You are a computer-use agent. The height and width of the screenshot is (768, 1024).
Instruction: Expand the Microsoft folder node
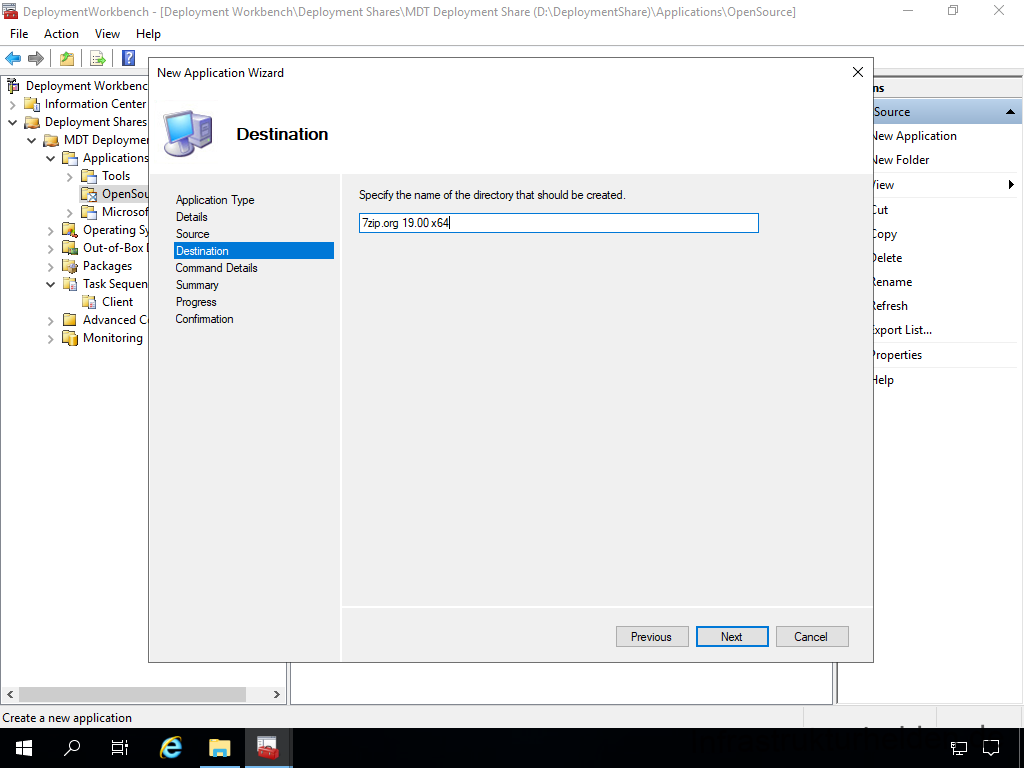point(69,212)
